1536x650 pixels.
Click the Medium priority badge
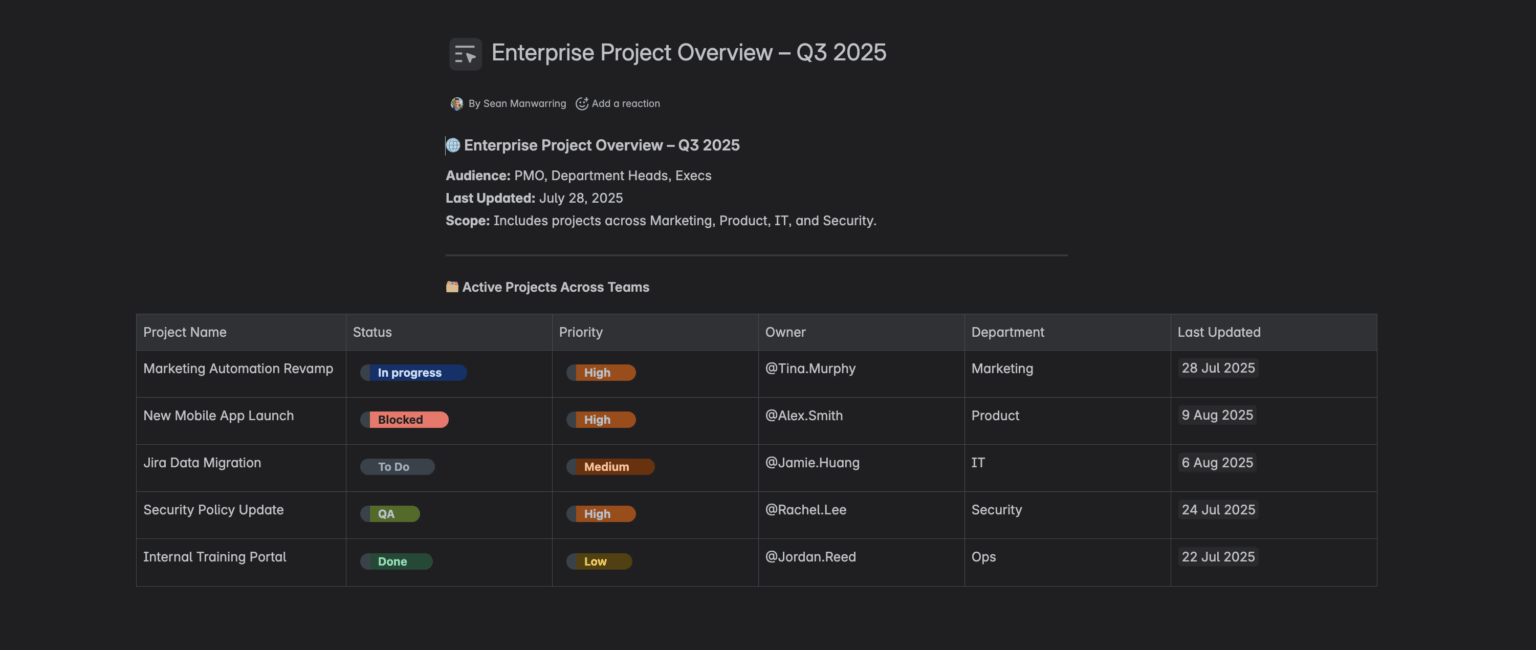click(x=610, y=467)
